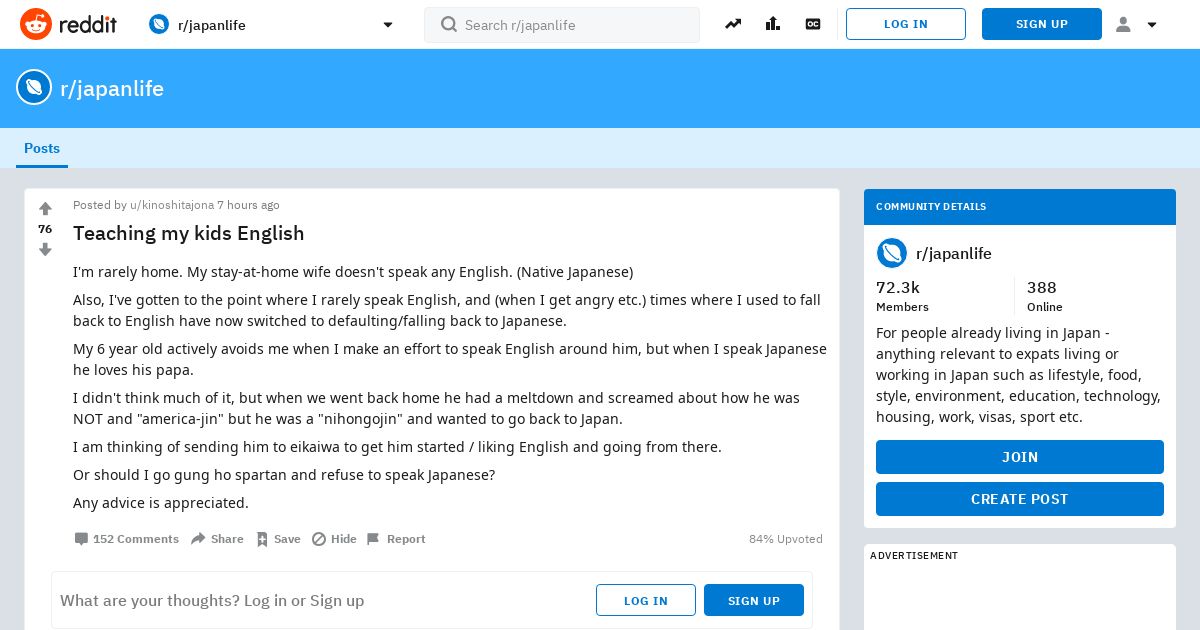Share the post using arrow icon

point(217,539)
